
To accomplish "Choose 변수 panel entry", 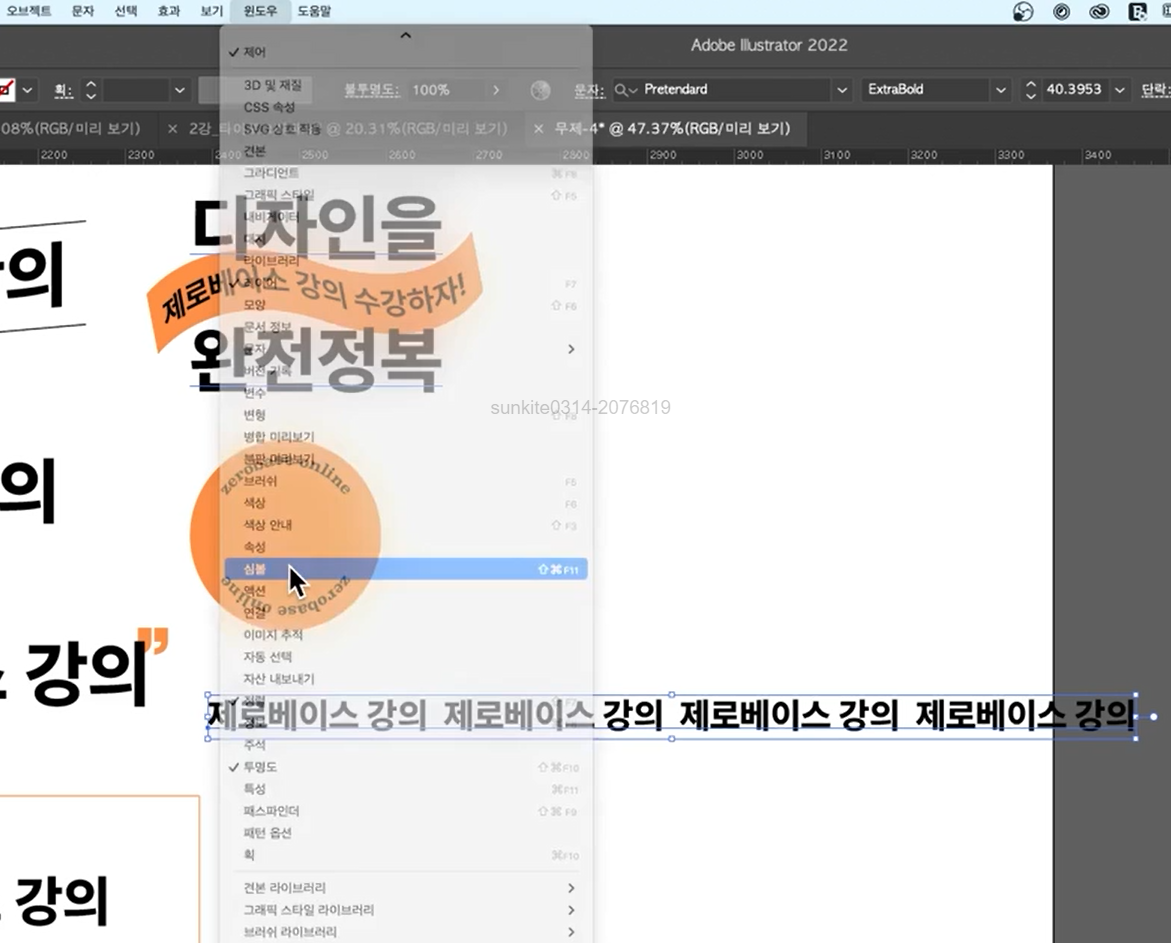I will [406, 393].
